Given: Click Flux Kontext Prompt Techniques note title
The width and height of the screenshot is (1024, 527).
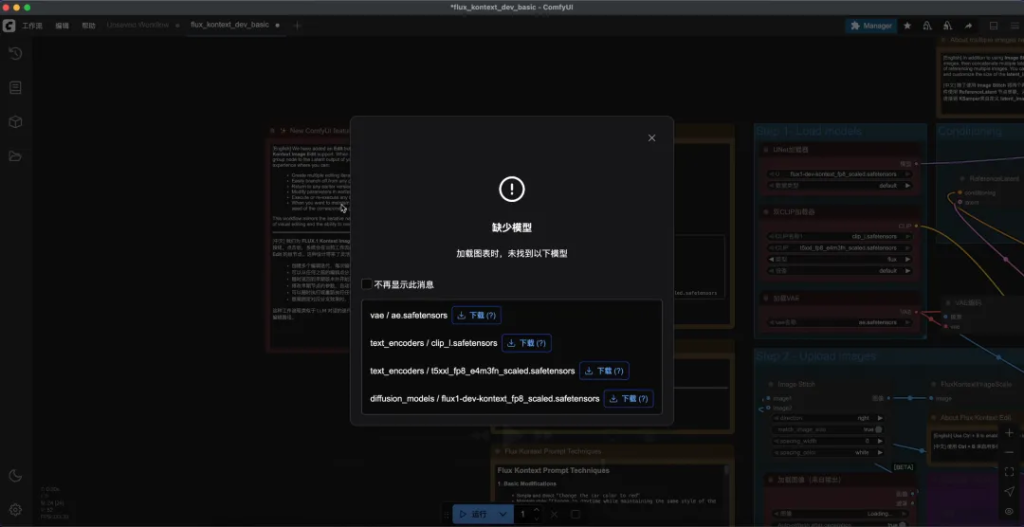Looking at the screenshot, I should (x=553, y=451).
